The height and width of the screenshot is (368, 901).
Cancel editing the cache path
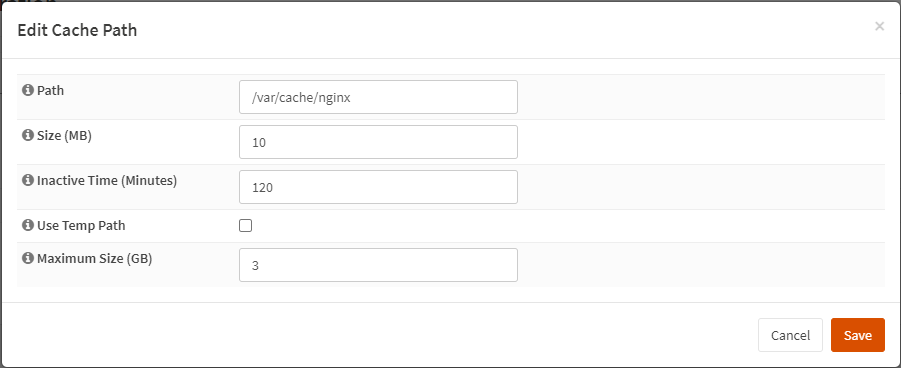coord(790,335)
